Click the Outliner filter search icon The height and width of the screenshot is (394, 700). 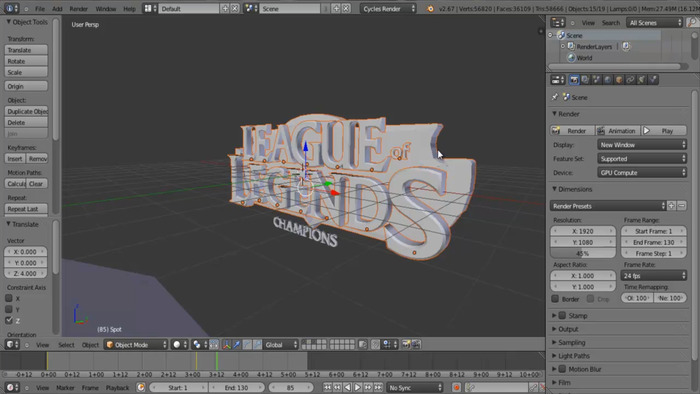pyautogui.click(x=692, y=22)
